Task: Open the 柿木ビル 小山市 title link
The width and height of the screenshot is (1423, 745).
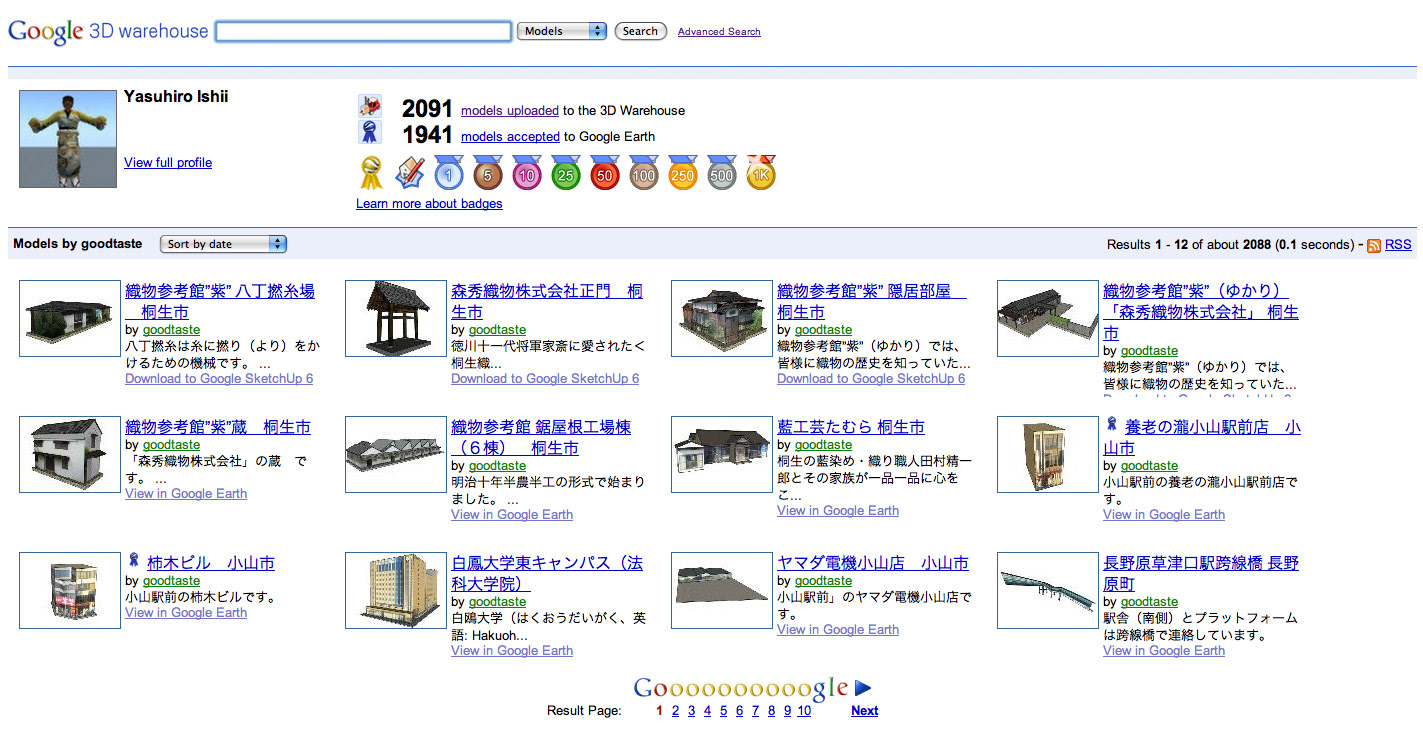Action: click(211, 563)
